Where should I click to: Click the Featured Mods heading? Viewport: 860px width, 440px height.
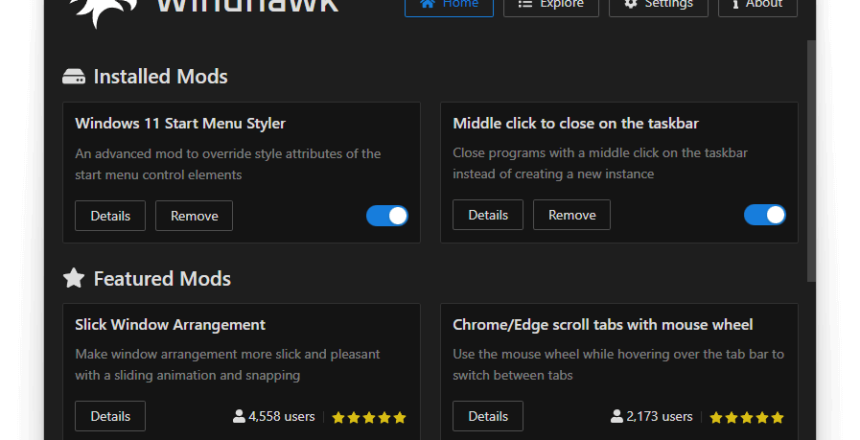point(162,279)
